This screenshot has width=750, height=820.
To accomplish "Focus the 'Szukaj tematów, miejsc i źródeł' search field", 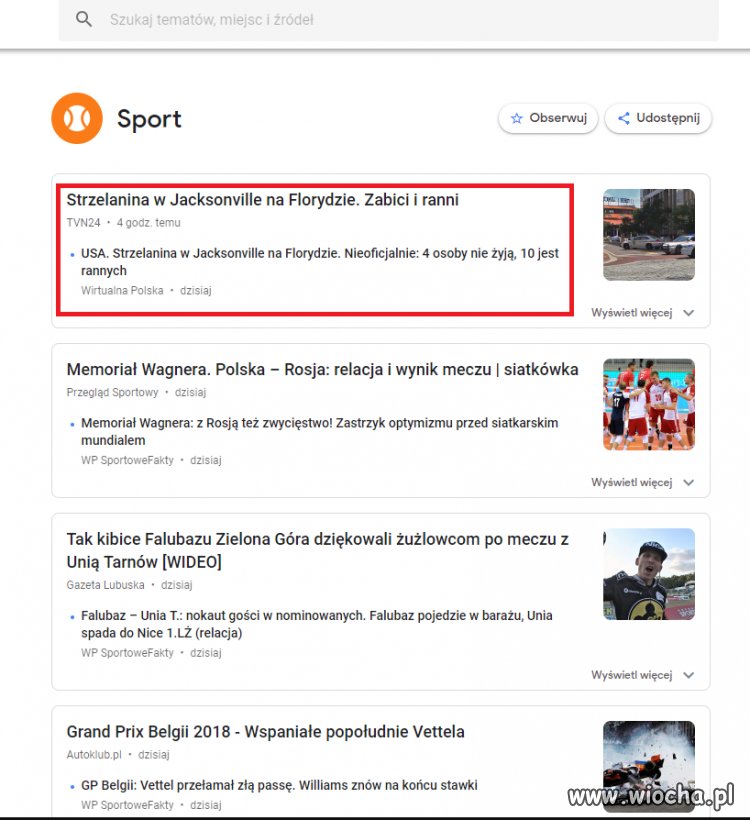I will (389, 20).
